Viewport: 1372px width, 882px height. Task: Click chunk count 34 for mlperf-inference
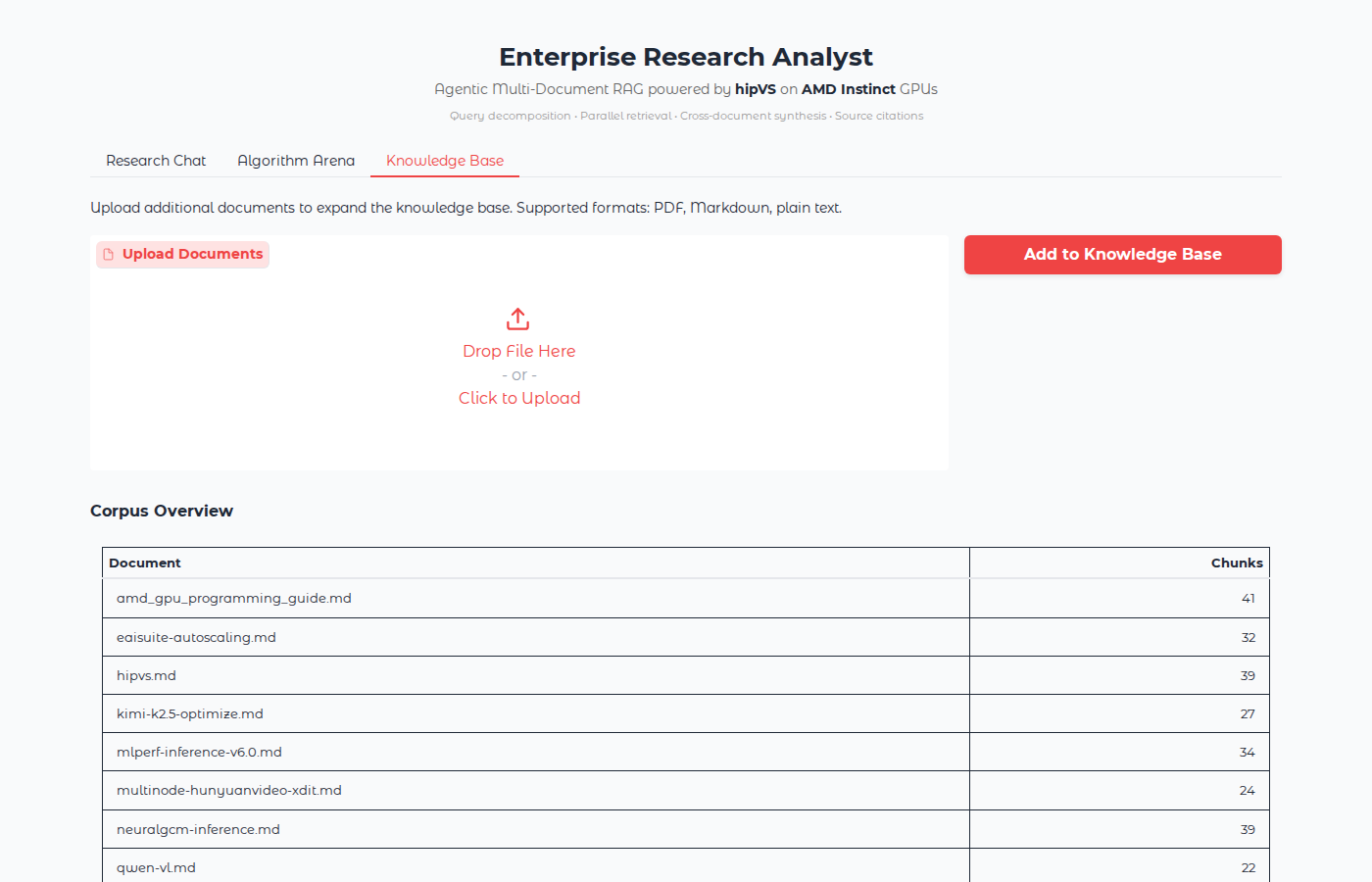[1247, 752]
